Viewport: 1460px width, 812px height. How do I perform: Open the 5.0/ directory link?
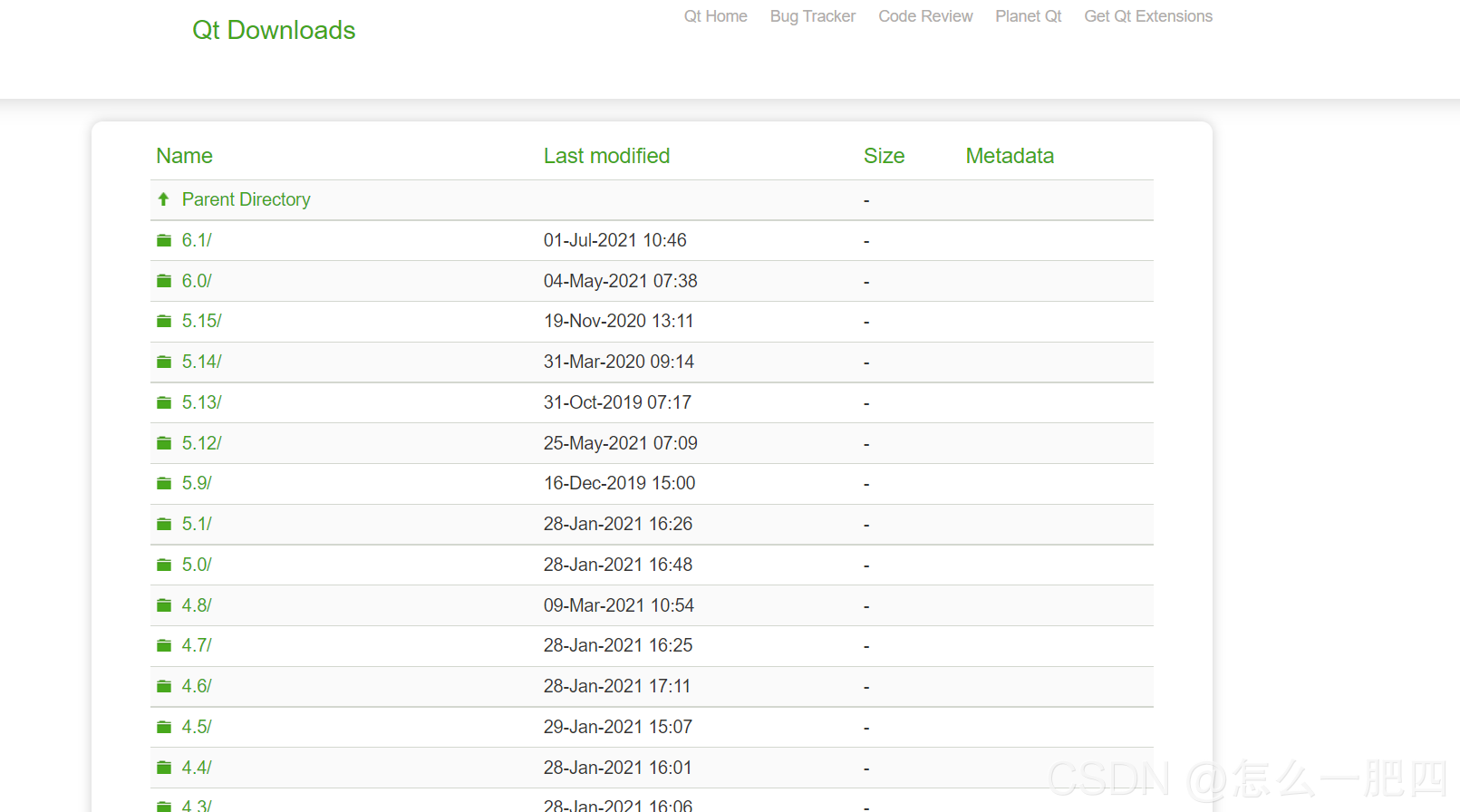[197, 565]
